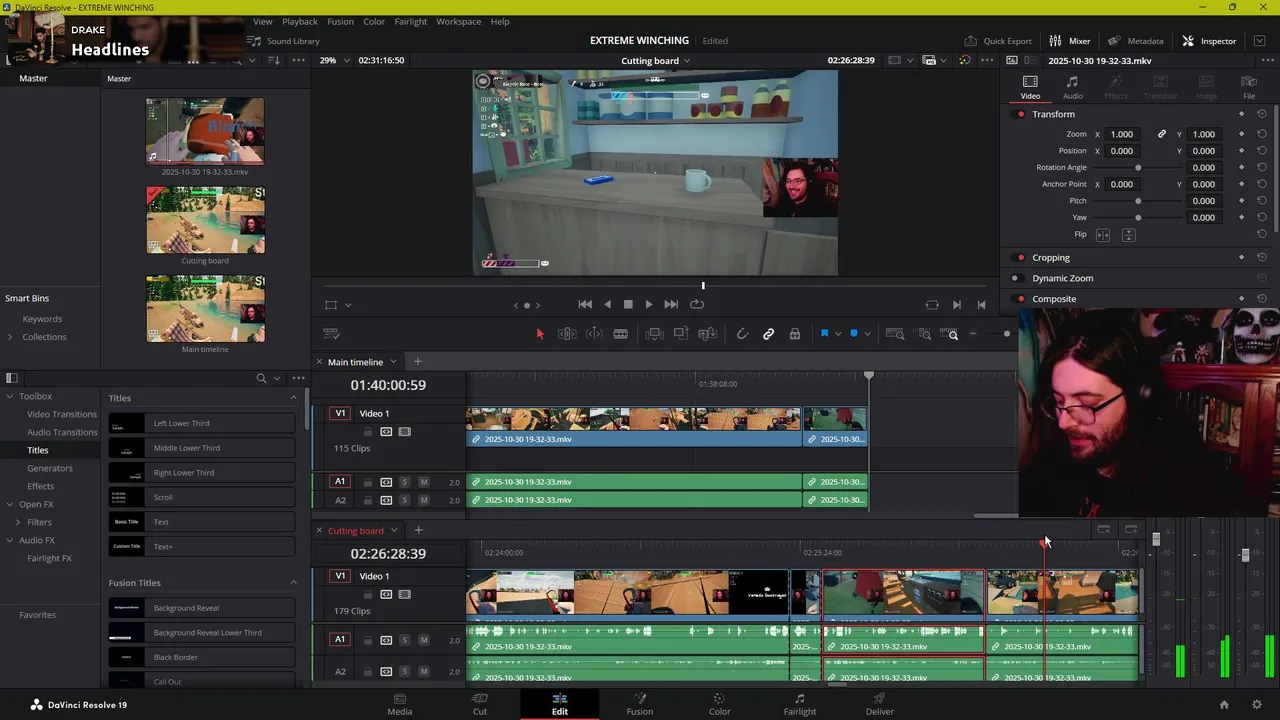Toggle Zoom X/Y link chain in Inspector
The height and width of the screenshot is (720, 1280).
pos(1162,134)
